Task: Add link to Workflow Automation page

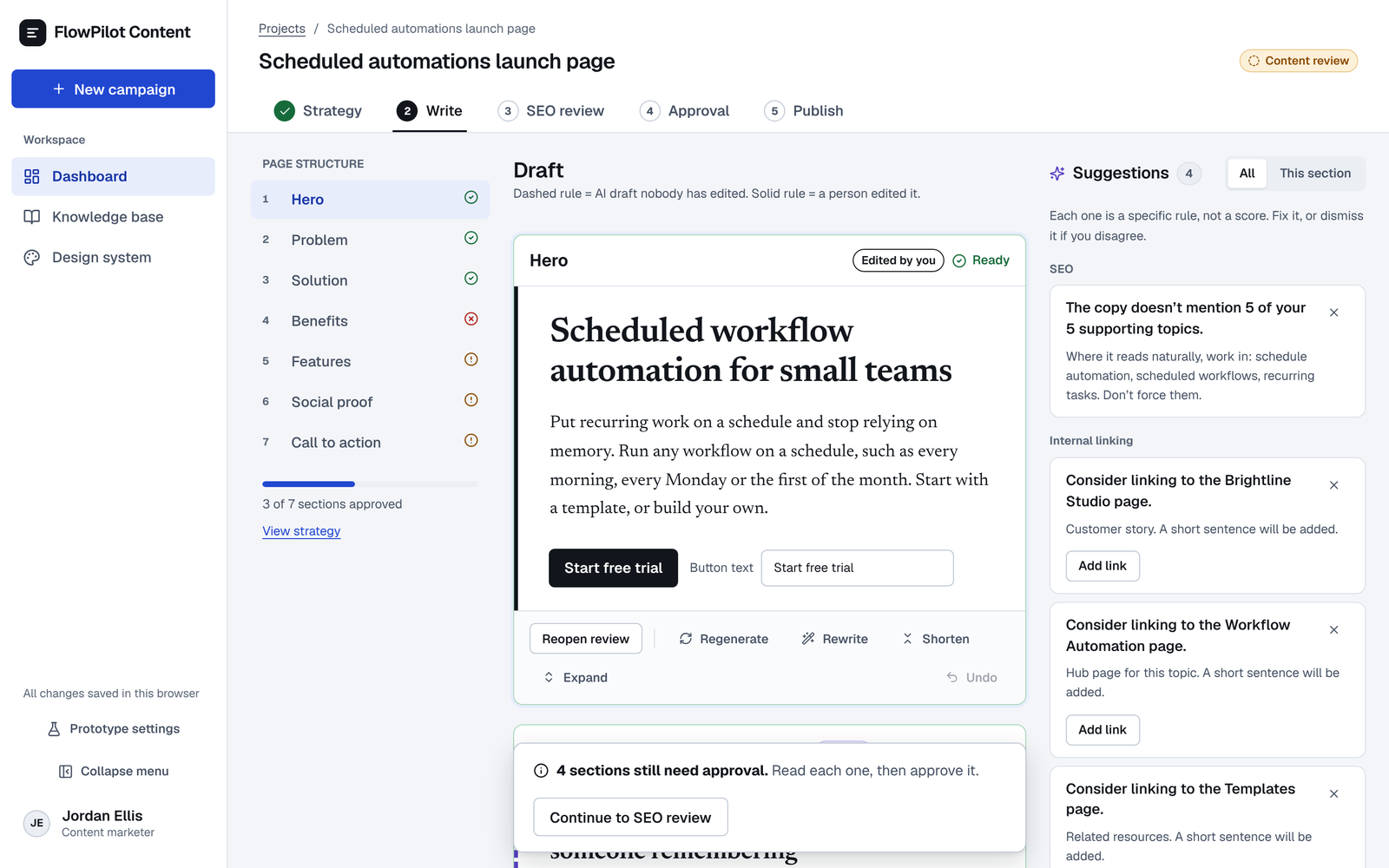Action: coord(1103,730)
